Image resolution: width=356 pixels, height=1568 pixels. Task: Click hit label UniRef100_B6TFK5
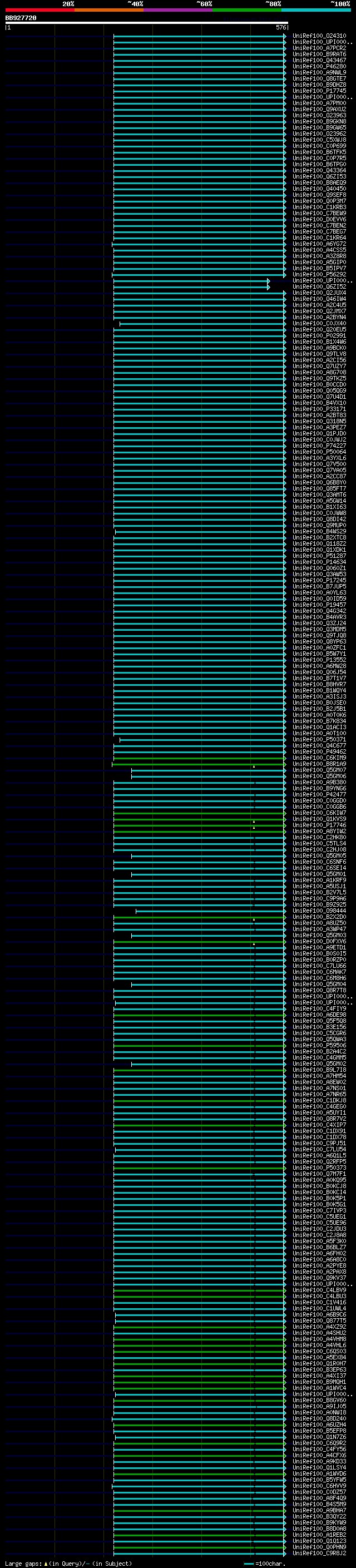(x=319, y=152)
